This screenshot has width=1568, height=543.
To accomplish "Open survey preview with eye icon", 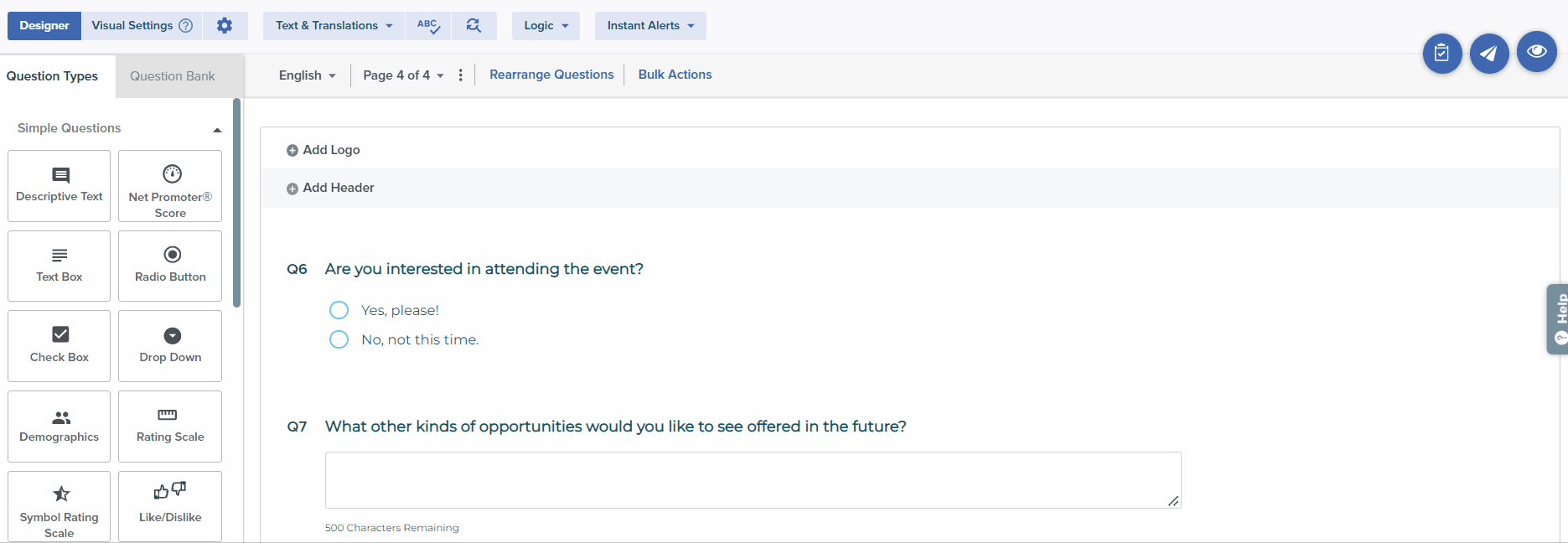I will pyautogui.click(x=1536, y=52).
